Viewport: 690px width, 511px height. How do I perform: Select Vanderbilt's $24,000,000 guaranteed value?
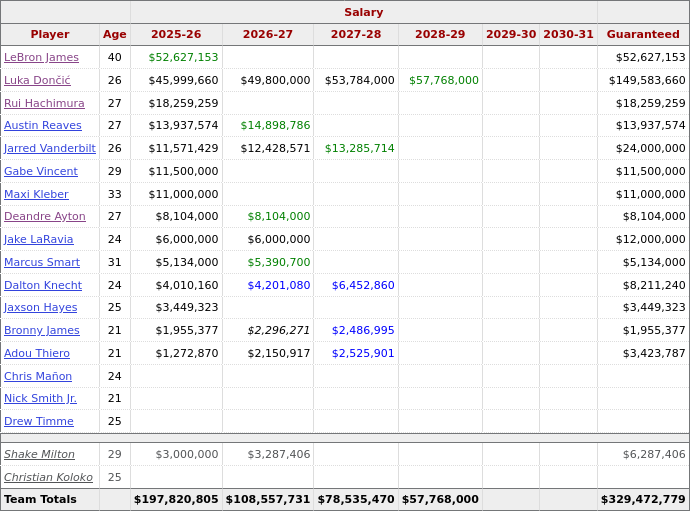pyautogui.click(x=650, y=148)
